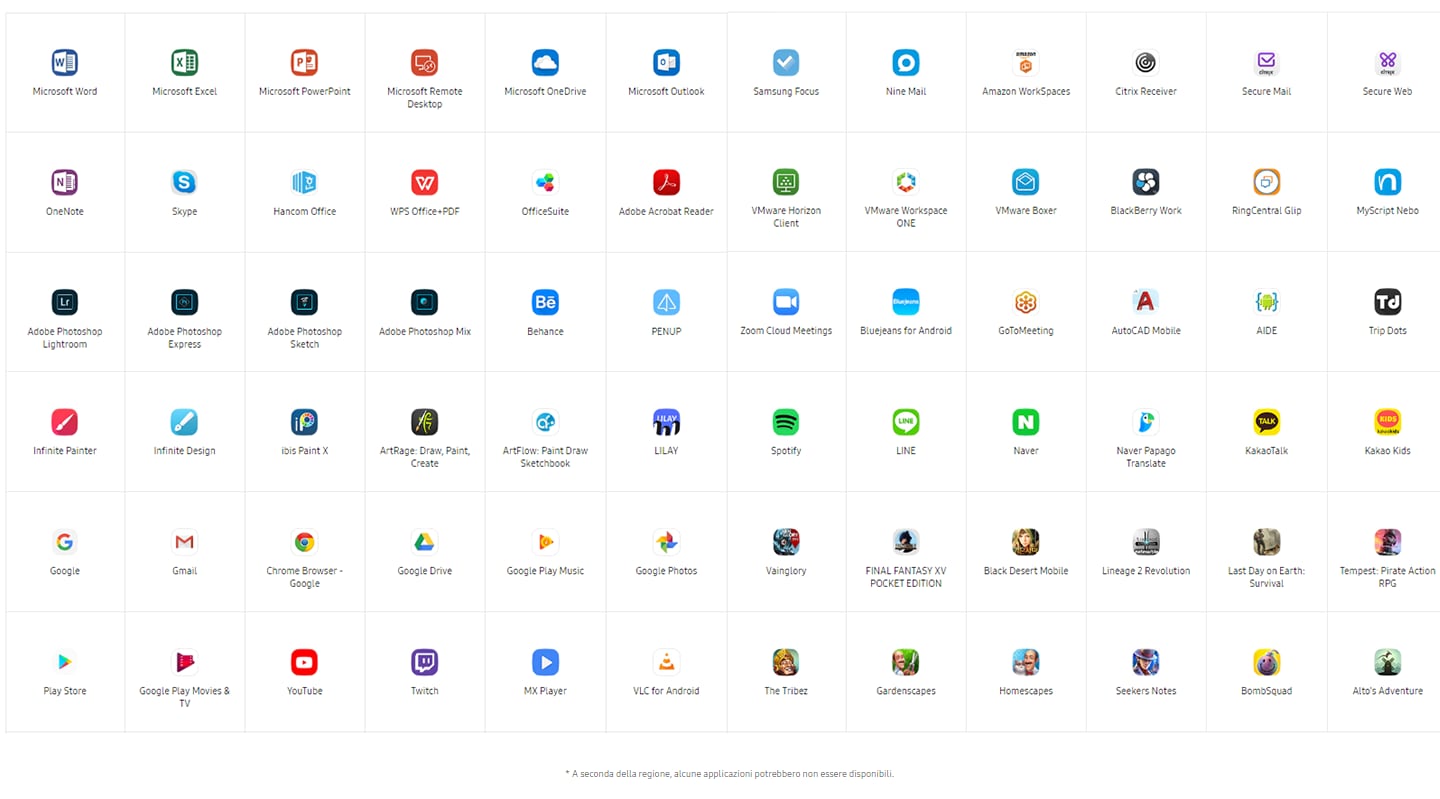Open Zoom Cloud Meetings icon
The height and width of the screenshot is (799, 1440).
pos(786,302)
